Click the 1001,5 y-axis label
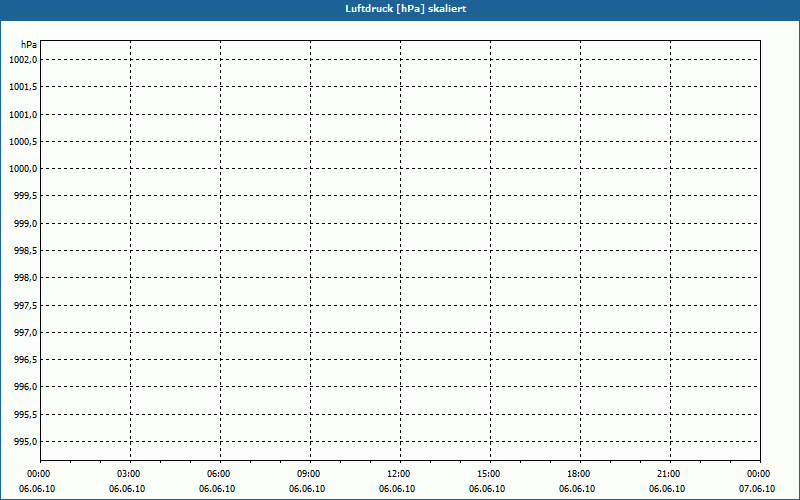800x500 pixels. pos(22,87)
